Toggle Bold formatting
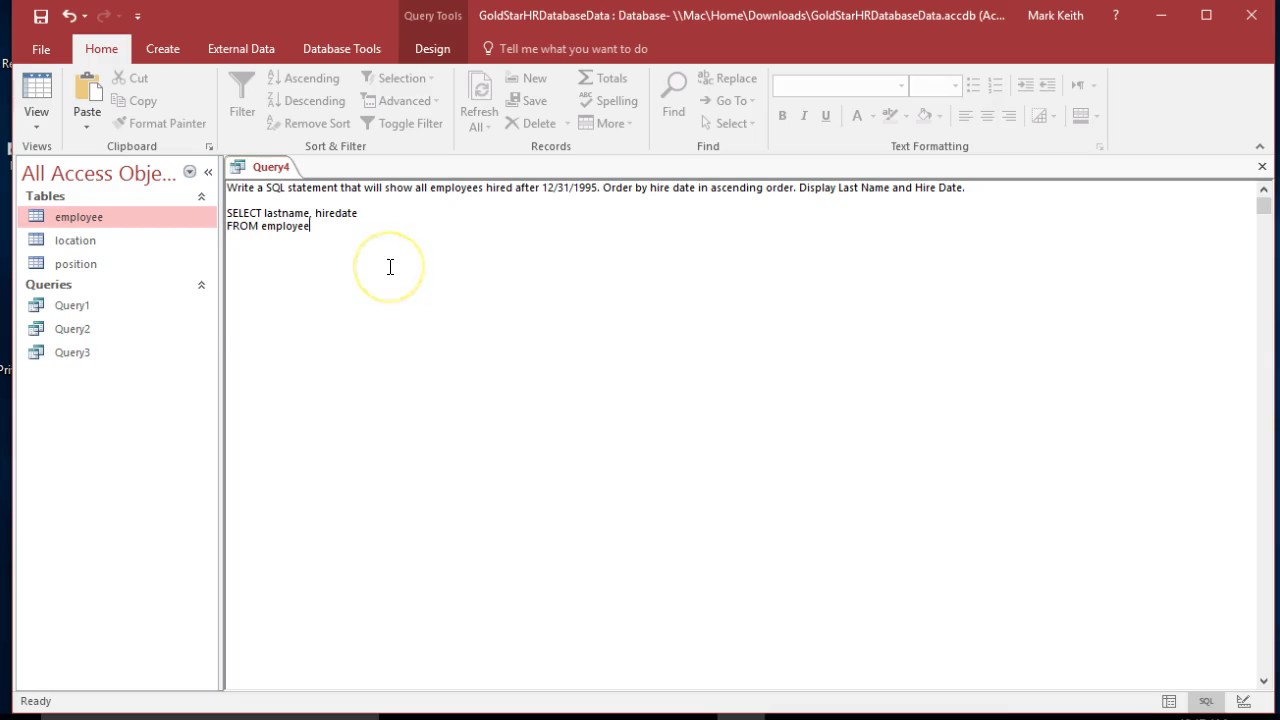Image resolution: width=1280 pixels, height=720 pixels. [782, 116]
